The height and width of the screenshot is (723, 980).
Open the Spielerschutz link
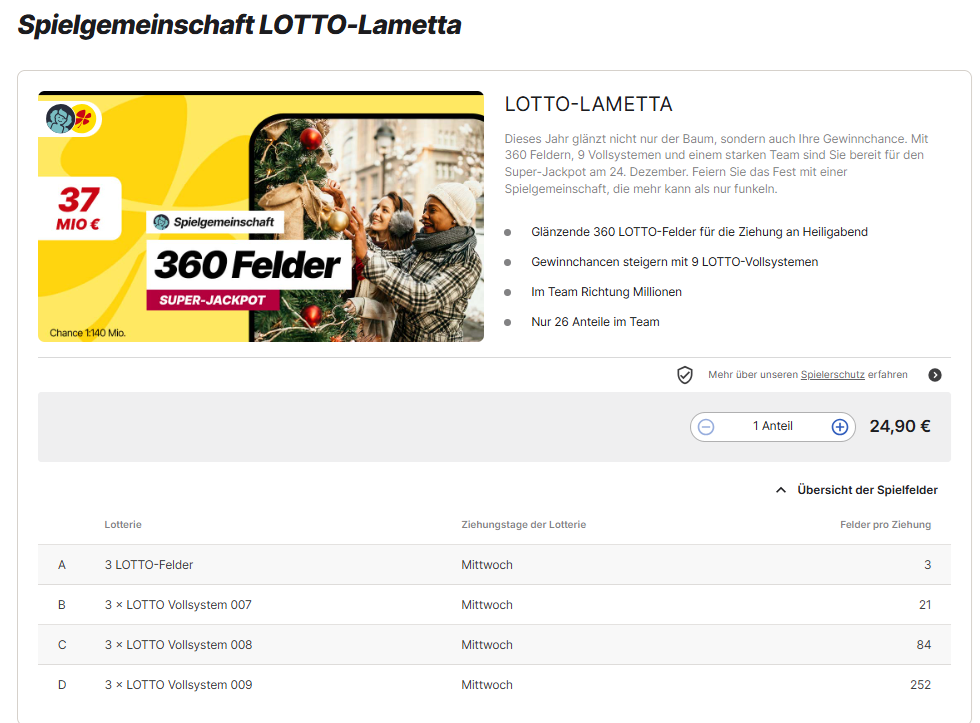[832, 374]
